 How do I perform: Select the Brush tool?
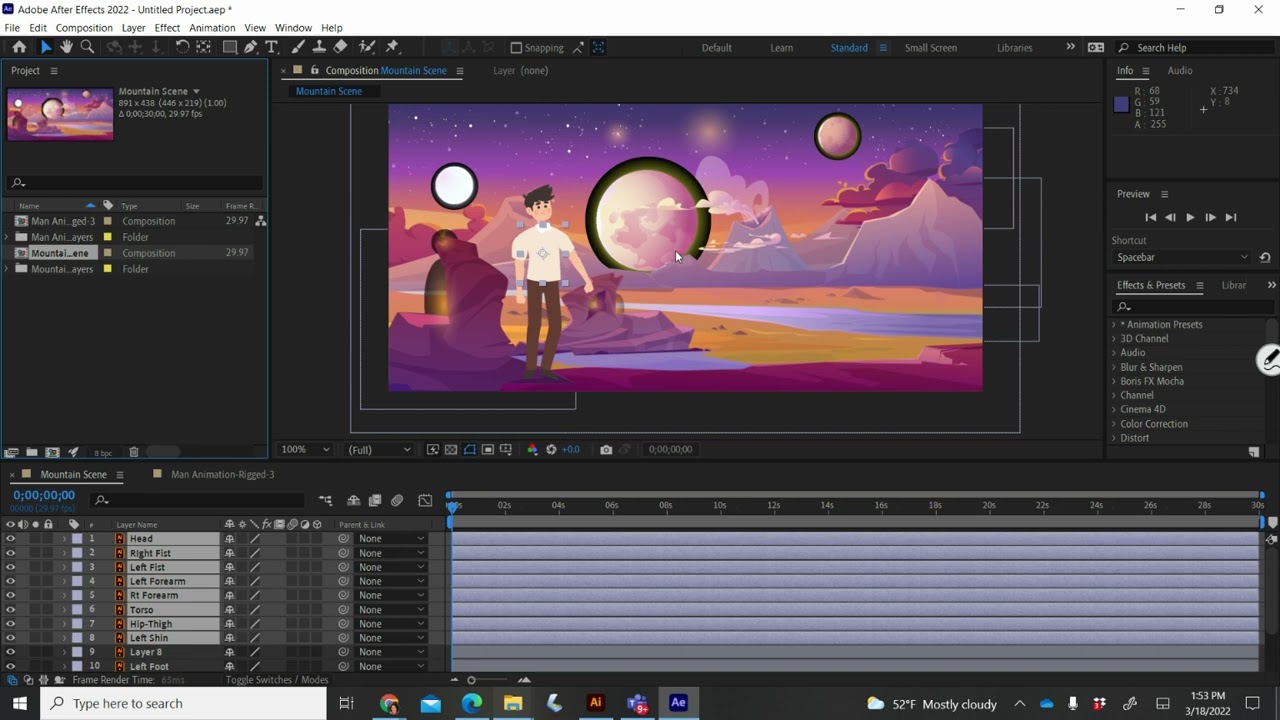298,47
